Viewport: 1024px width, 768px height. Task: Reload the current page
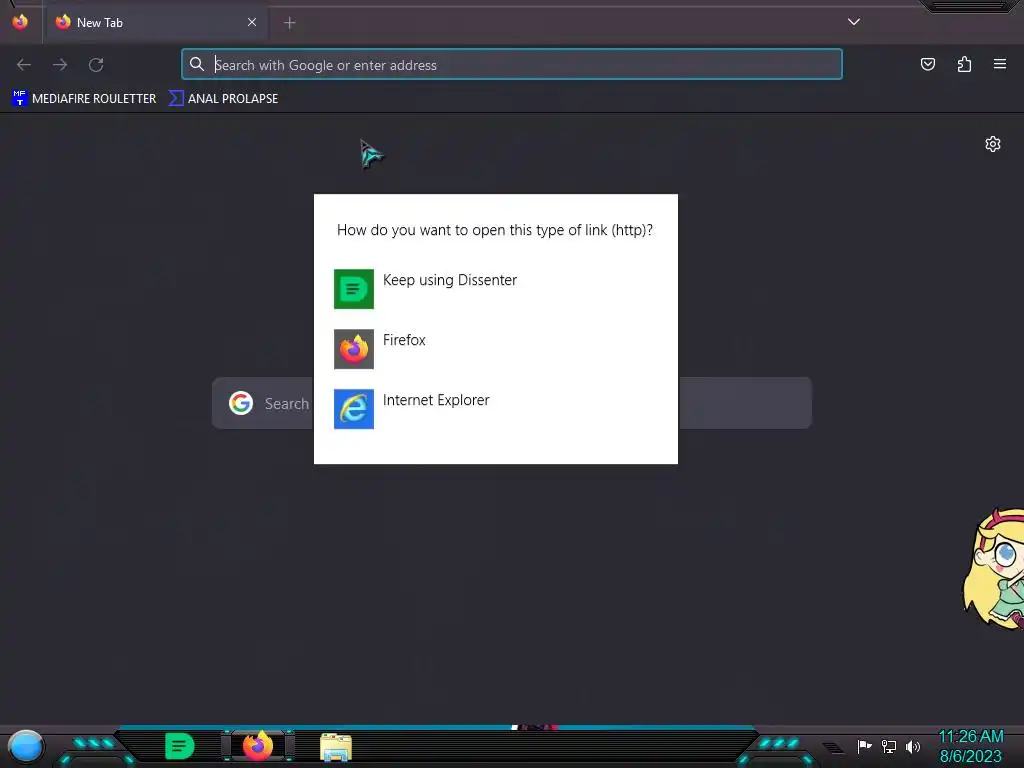click(x=96, y=65)
